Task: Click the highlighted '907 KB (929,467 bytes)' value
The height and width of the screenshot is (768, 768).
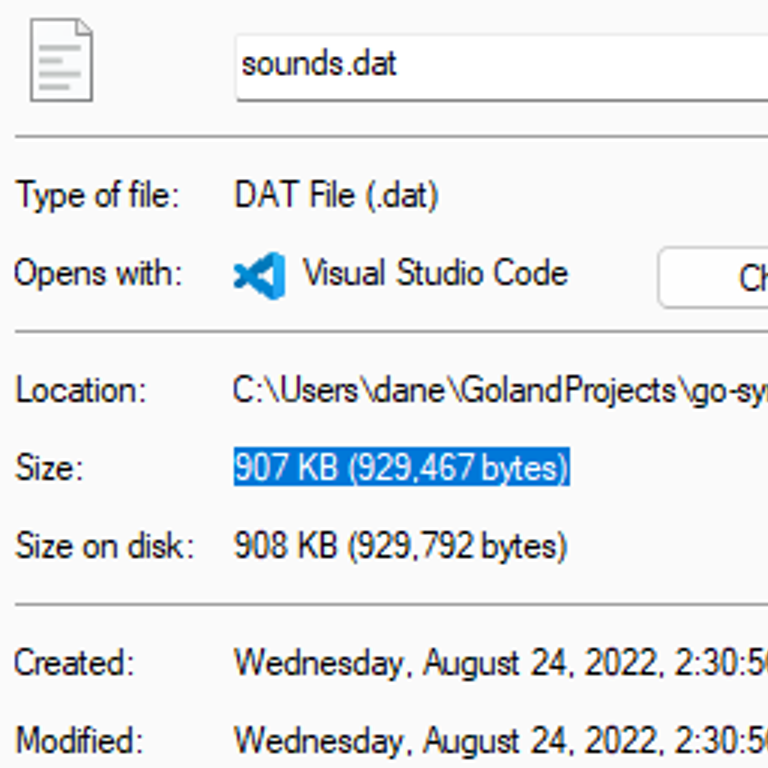Action: (x=402, y=467)
